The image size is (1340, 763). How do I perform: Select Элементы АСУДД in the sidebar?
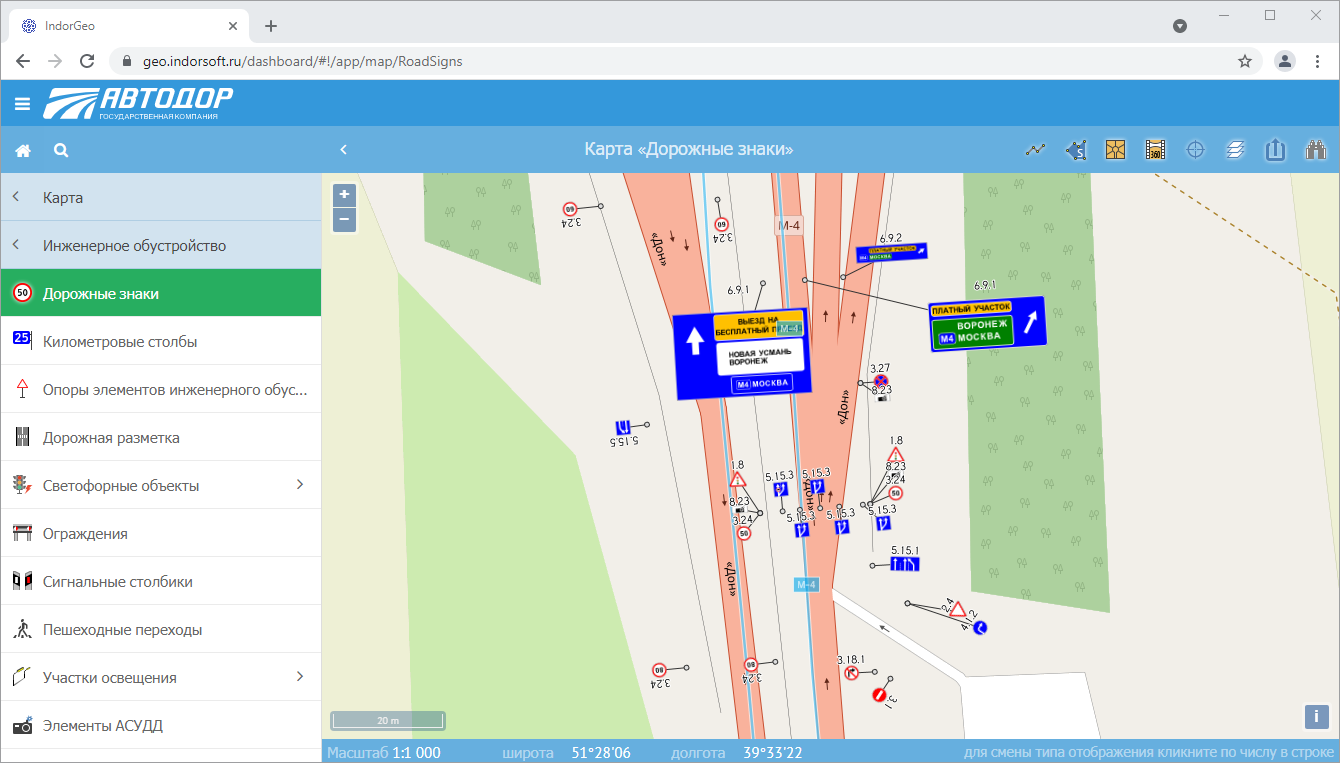[x=161, y=725]
